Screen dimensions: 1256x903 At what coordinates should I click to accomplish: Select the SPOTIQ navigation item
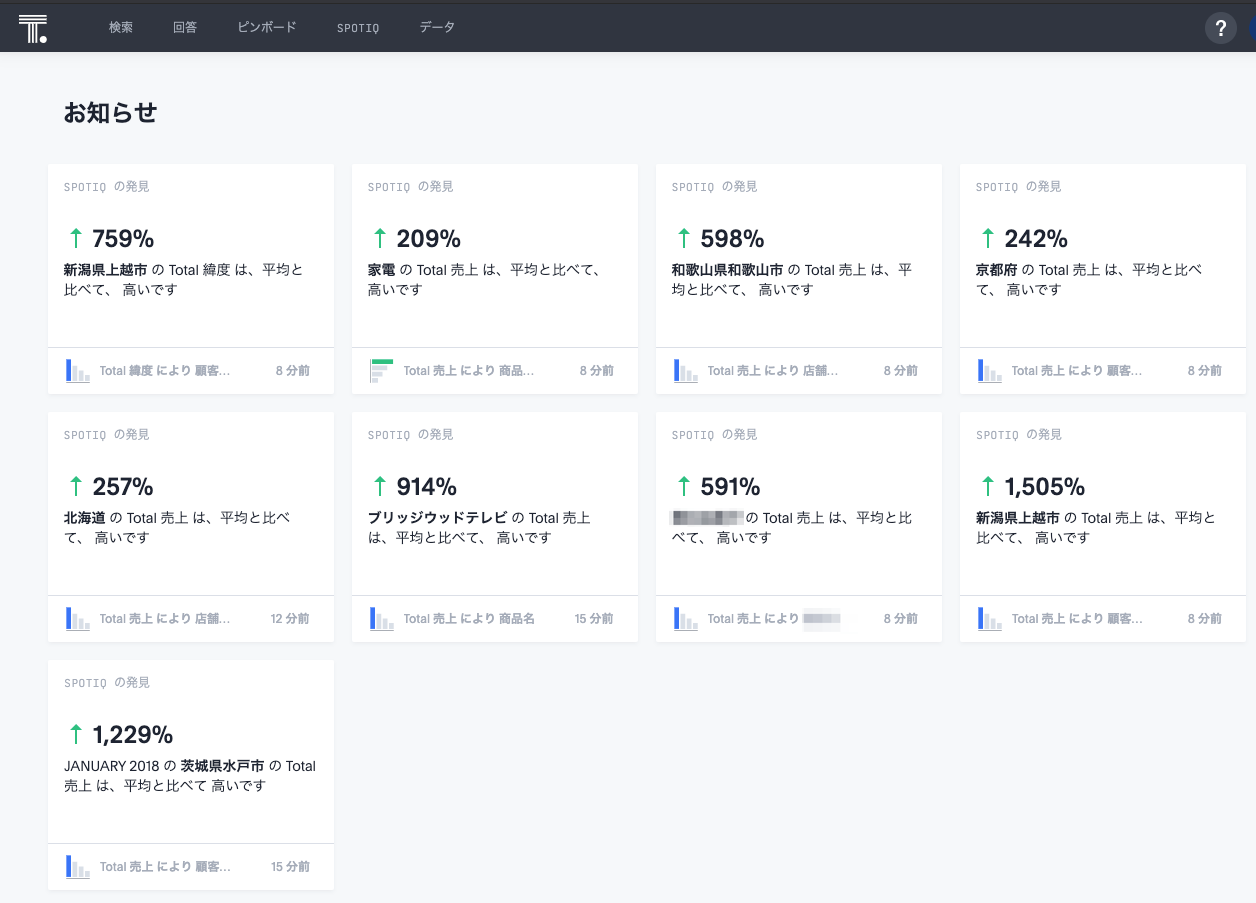[x=358, y=28]
